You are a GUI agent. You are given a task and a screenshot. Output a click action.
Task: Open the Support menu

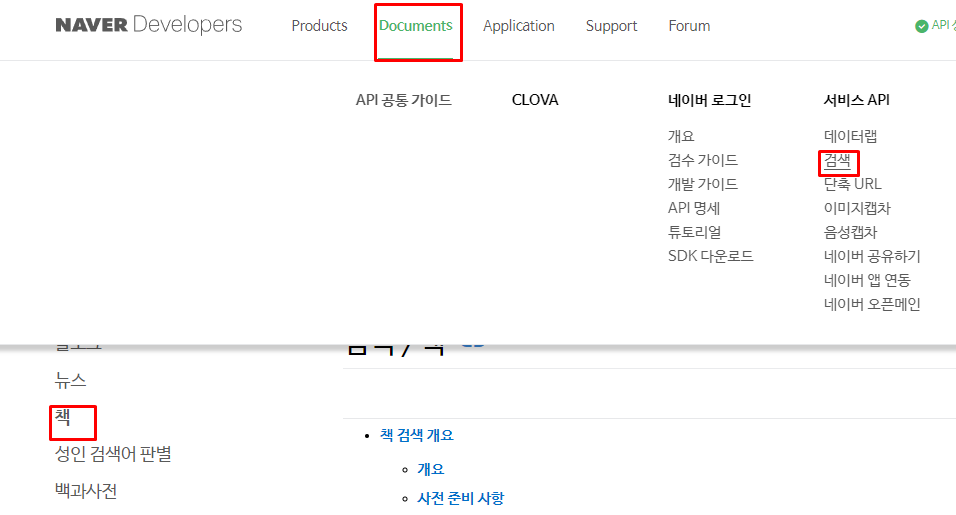click(612, 26)
